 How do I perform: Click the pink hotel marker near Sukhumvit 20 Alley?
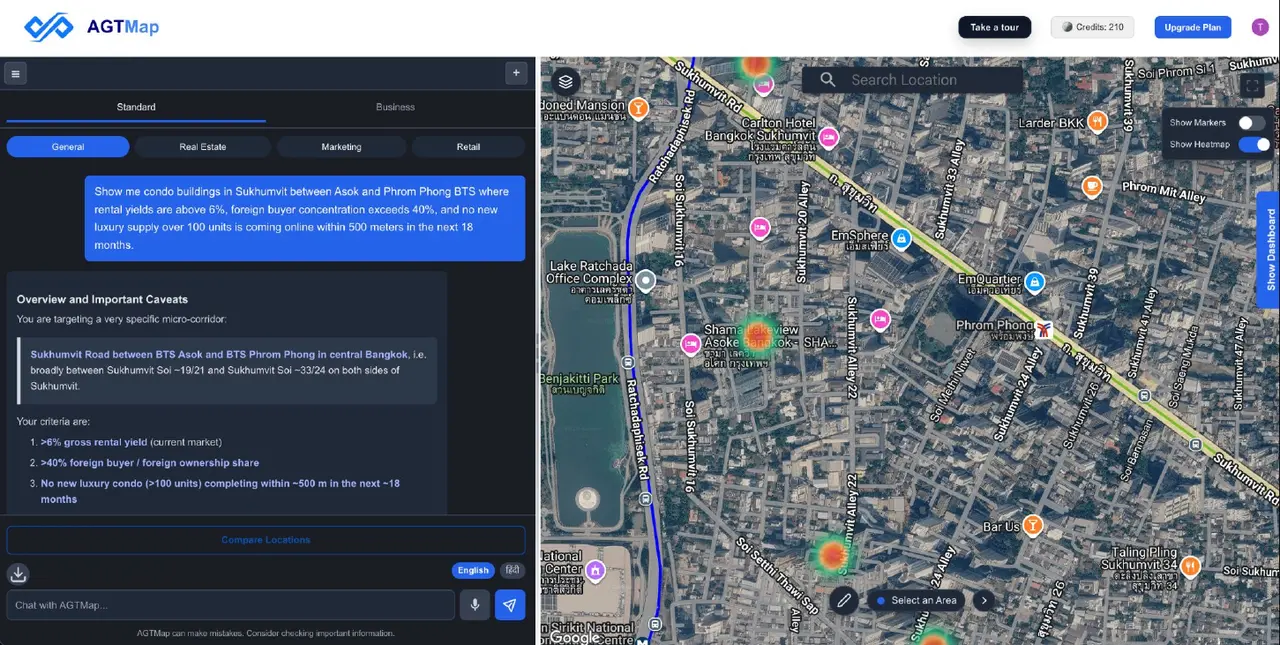coord(760,228)
